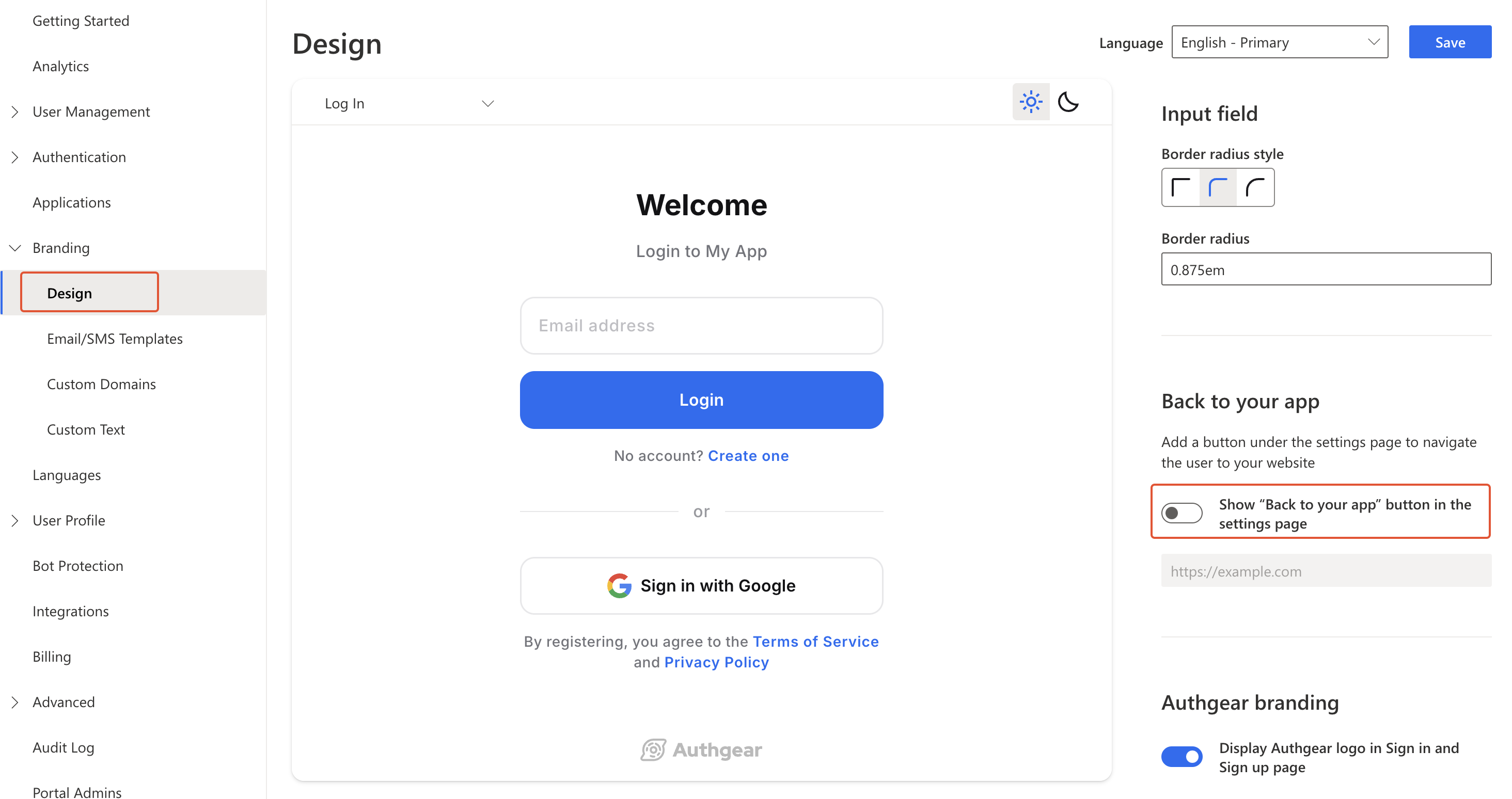Select slightly rounded border radius style
This screenshot has width=1512, height=799.
1218,188
